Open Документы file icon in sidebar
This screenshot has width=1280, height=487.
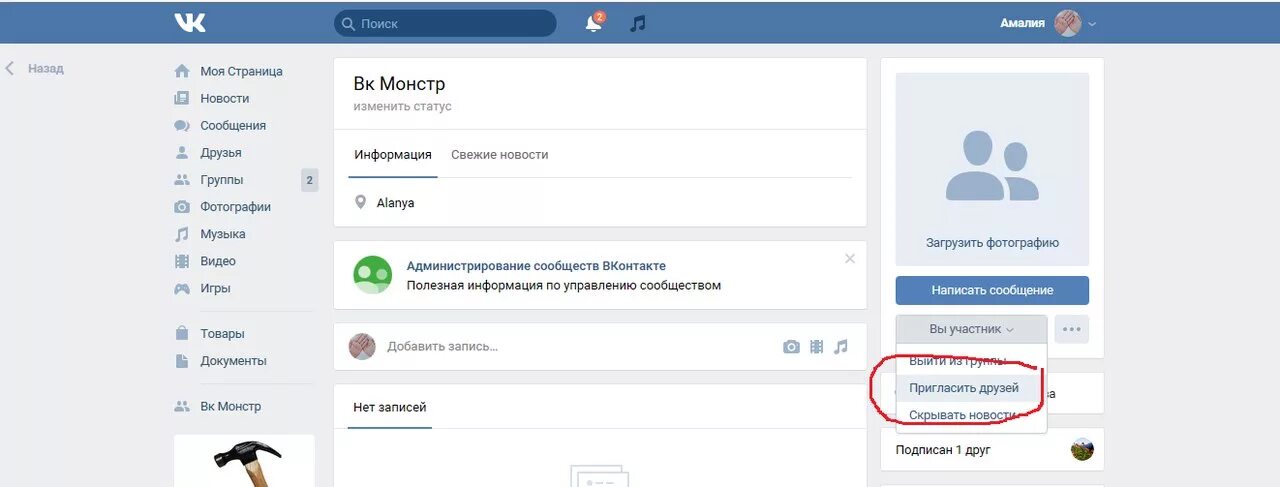pos(182,361)
